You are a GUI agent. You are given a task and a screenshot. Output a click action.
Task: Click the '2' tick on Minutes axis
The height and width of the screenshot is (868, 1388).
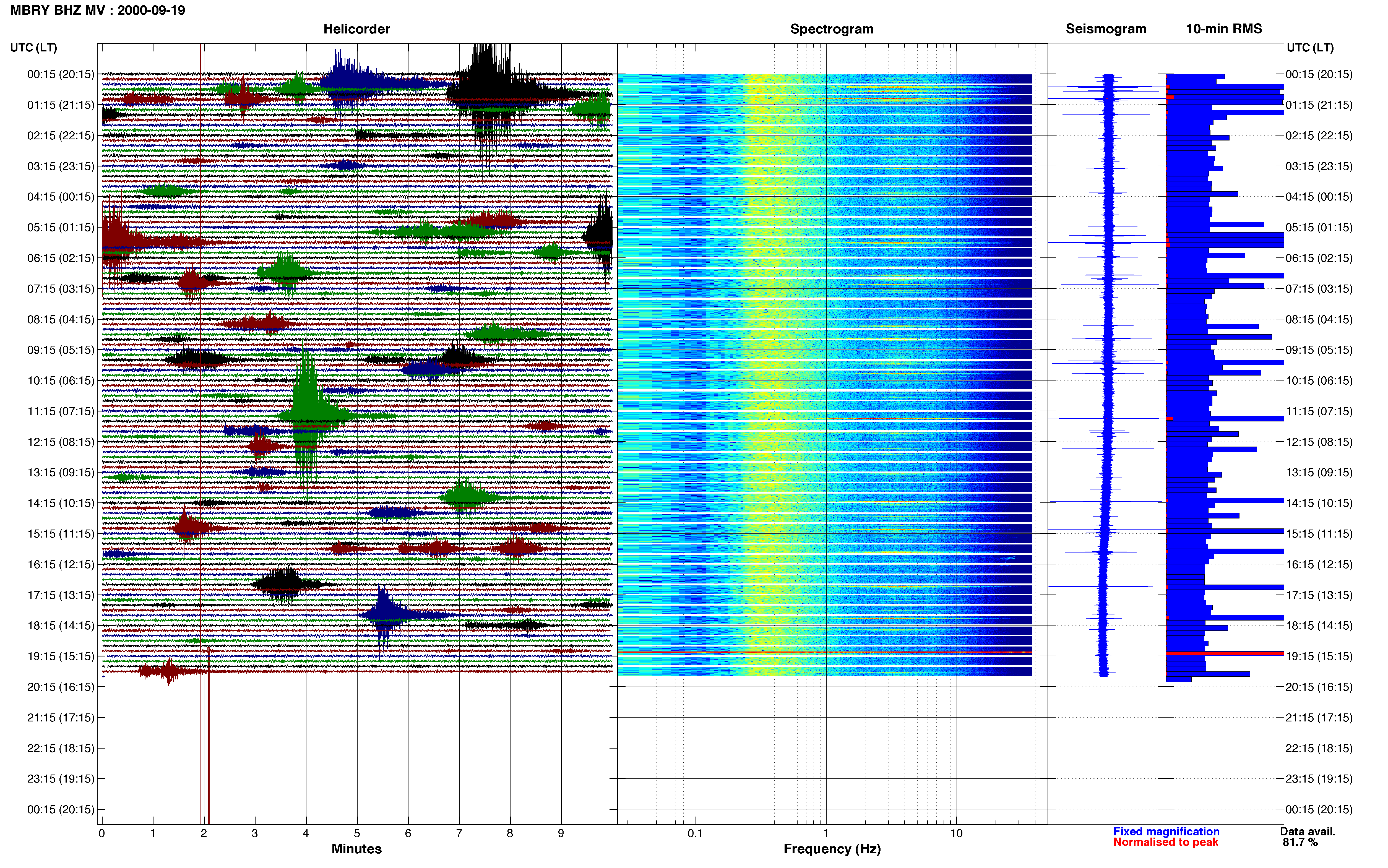click(x=204, y=833)
